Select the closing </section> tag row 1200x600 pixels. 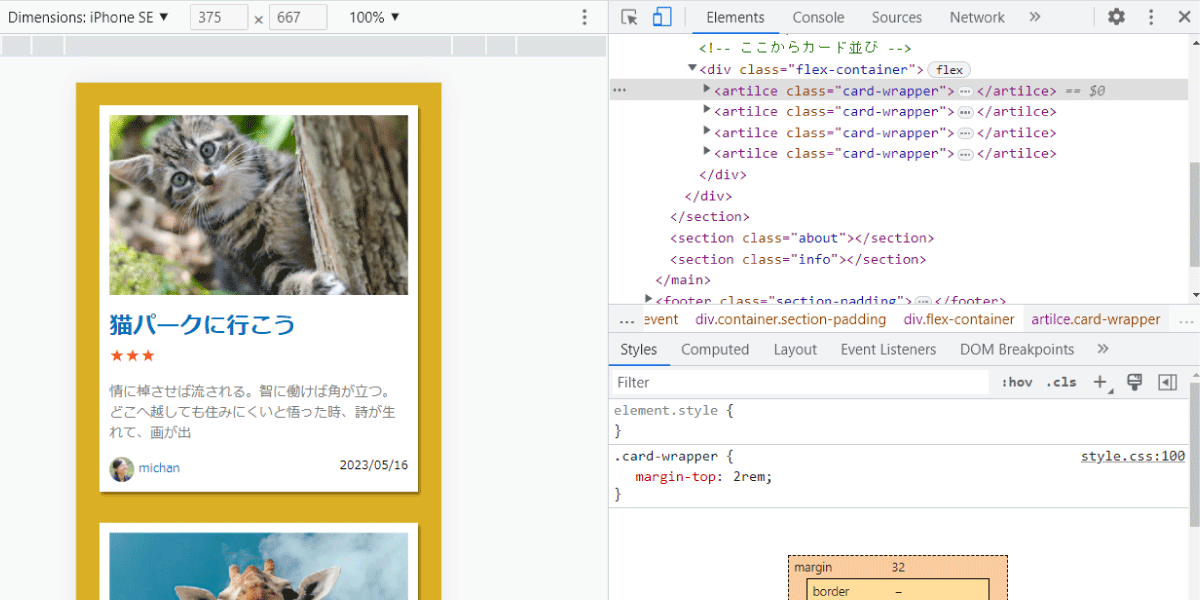(x=710, y=217)
